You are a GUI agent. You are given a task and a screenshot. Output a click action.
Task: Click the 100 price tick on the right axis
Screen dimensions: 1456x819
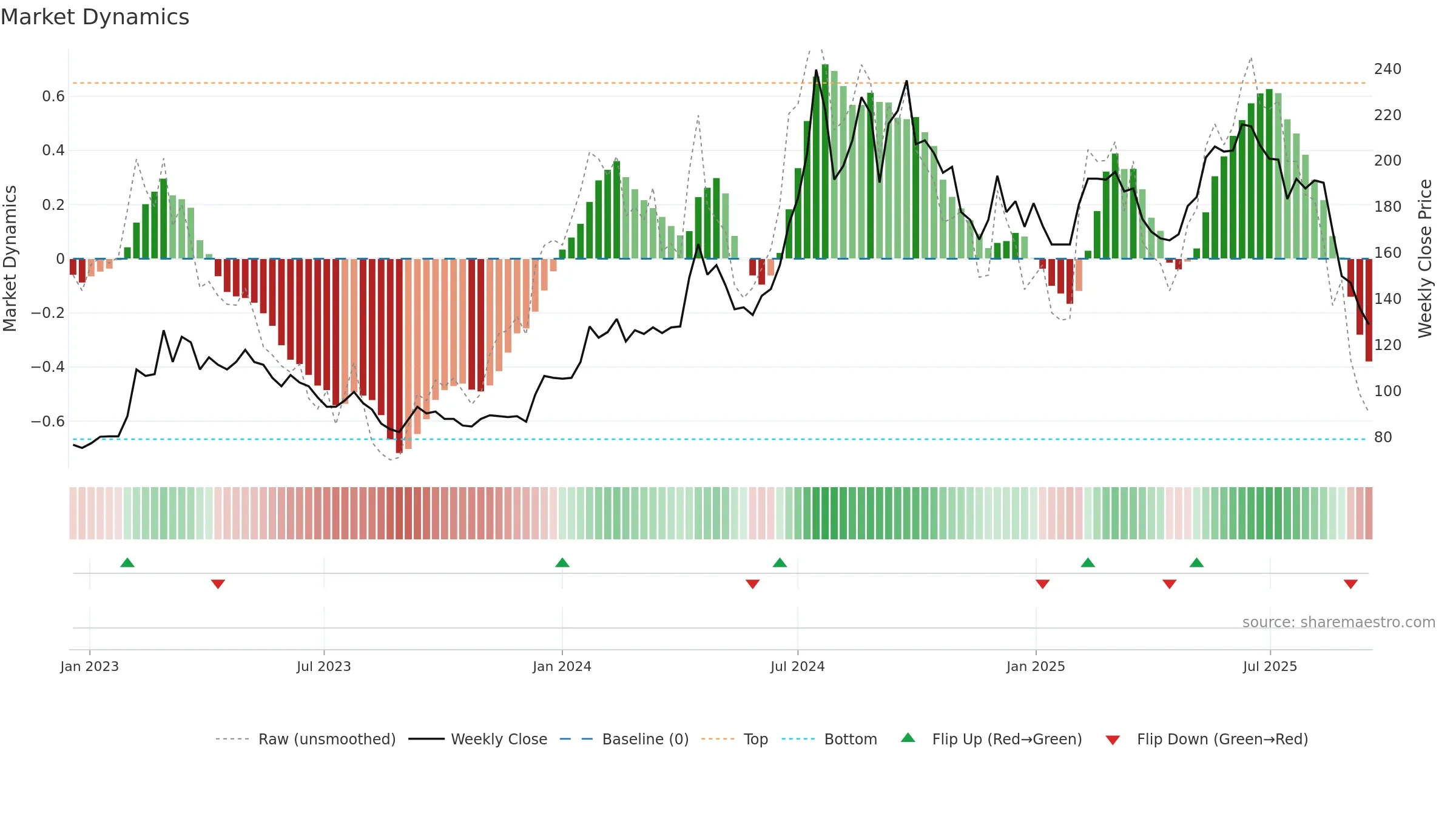1388,391
